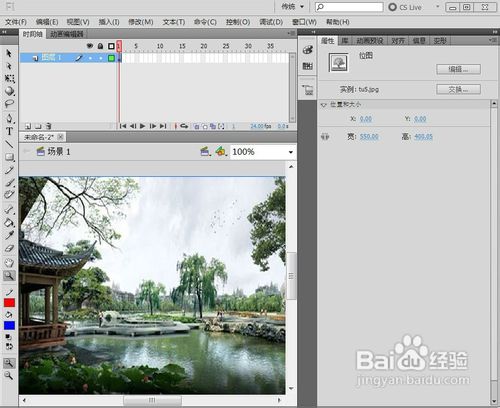Toggle lock dot for layer 1
The width and height of the screenshot is (500, 408).
(101, 58)
